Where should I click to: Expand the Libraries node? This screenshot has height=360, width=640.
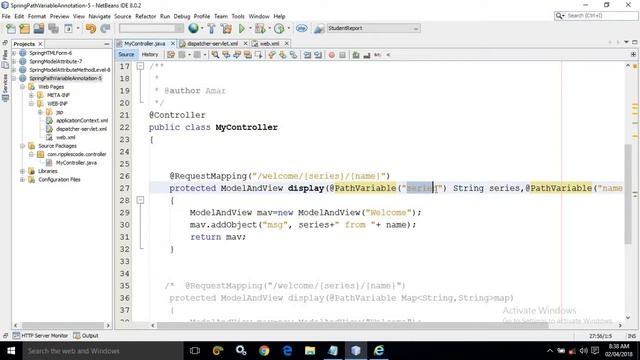tap(22, 171)
